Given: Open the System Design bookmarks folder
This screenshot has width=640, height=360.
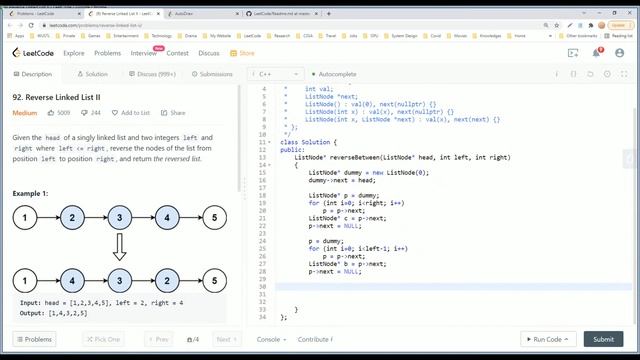Looking at the screenshot, I should pyautogui.click(x=401, y=36).
